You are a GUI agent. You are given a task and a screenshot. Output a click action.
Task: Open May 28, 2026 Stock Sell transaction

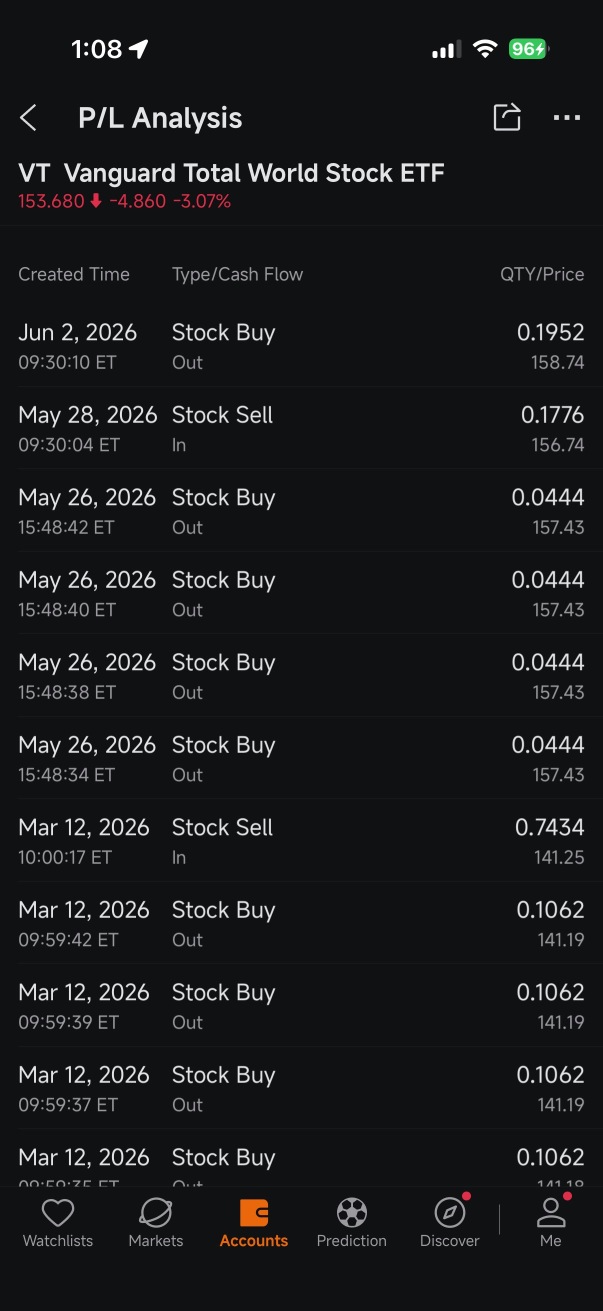[x=301, y=429]
